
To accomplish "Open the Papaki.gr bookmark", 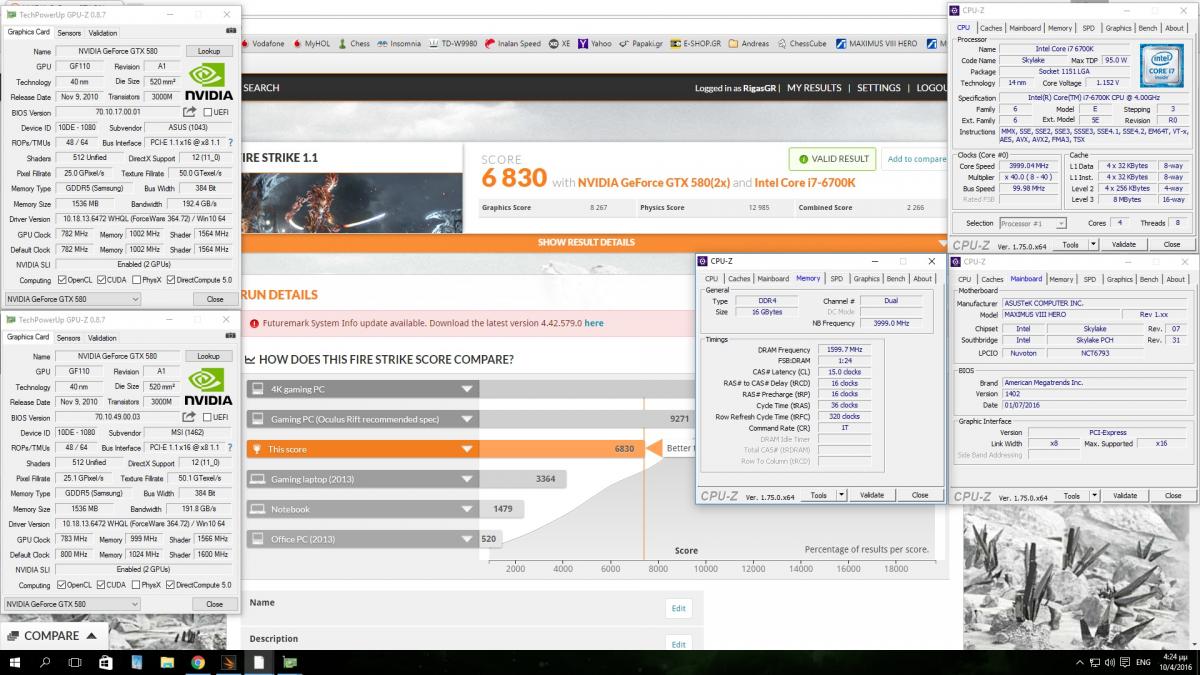I will (641, 44).
